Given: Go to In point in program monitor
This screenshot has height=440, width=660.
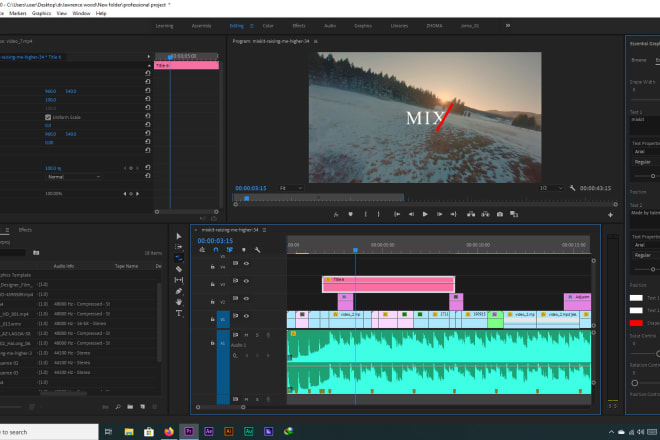Looking at the screenshot, I should (x=397, y=214).
